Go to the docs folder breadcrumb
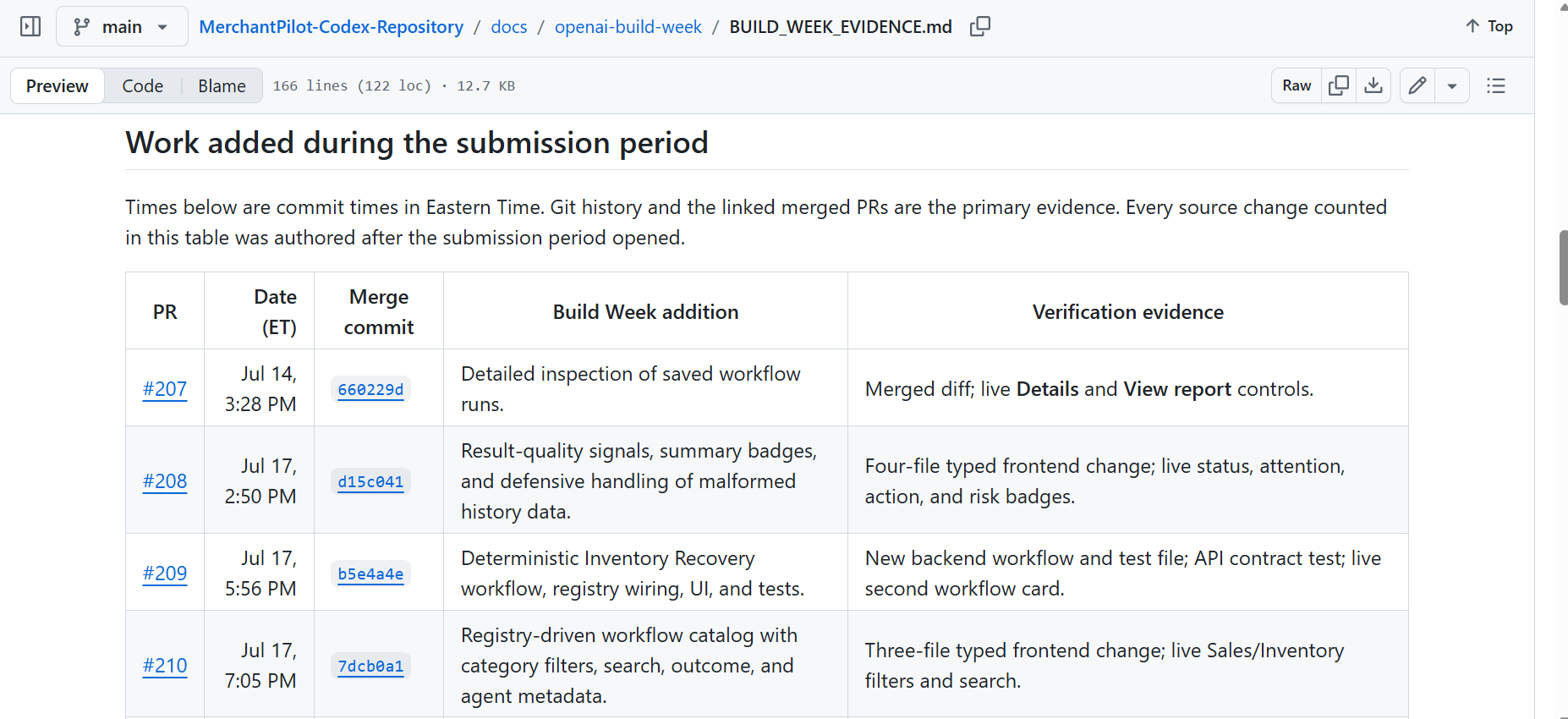 point(509,27)
